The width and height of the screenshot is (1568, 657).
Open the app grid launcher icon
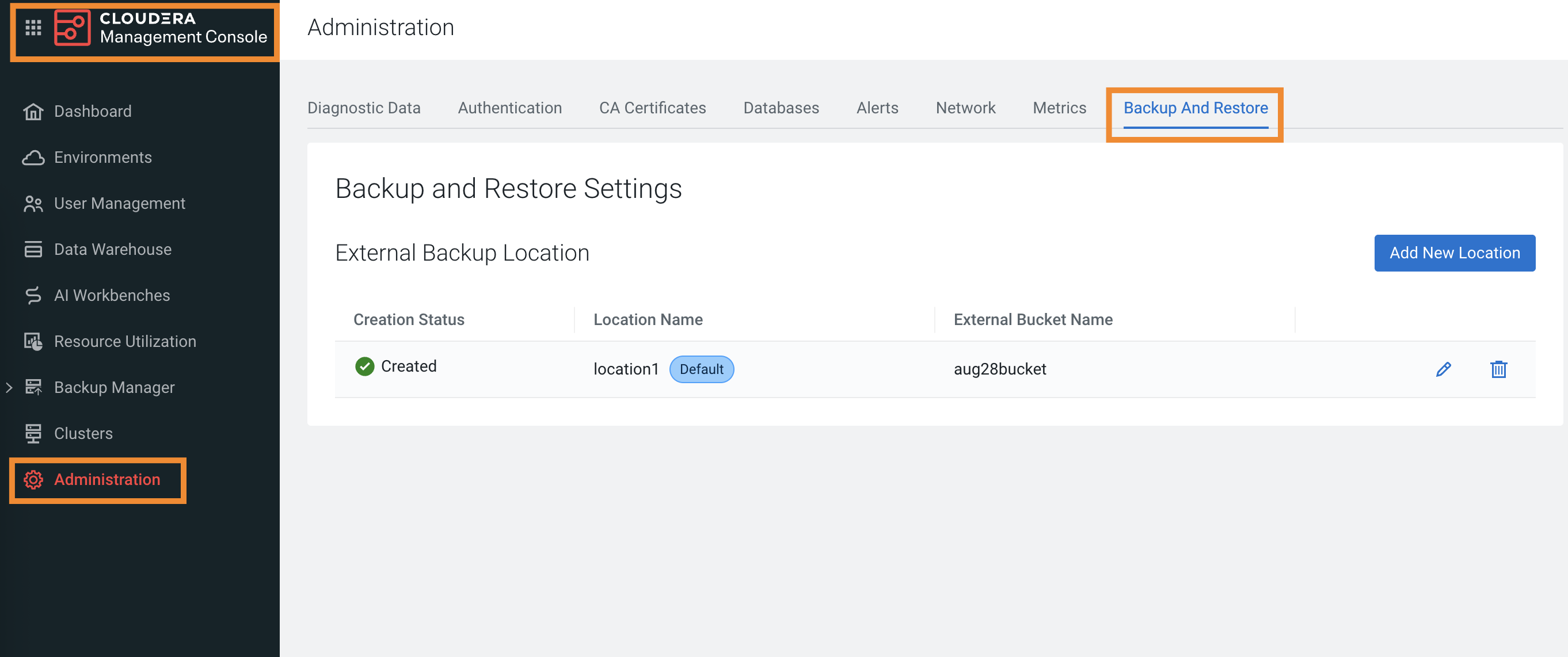(33, 28)
